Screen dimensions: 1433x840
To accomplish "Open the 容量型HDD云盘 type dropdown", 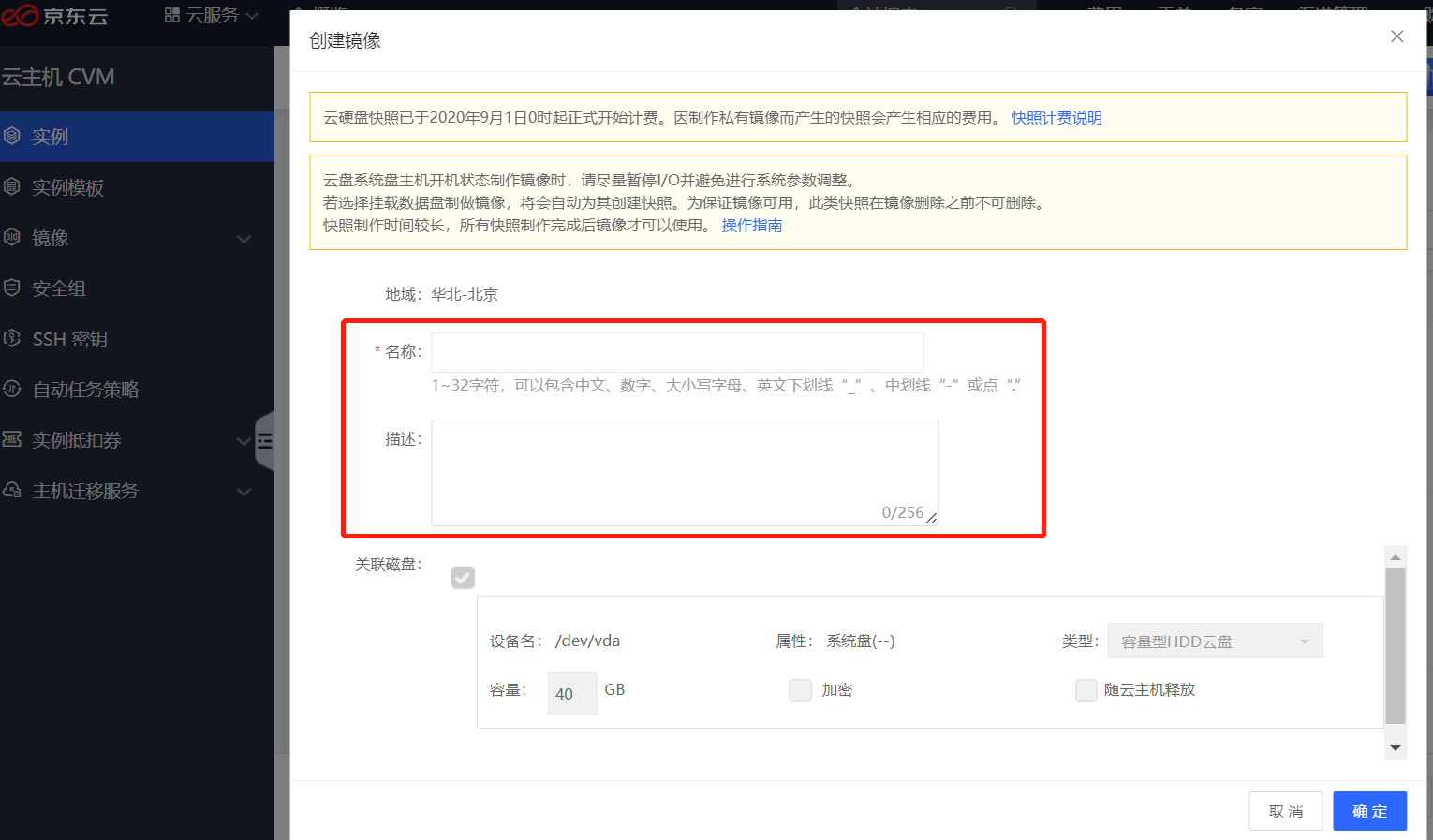I will [1215, 641].
